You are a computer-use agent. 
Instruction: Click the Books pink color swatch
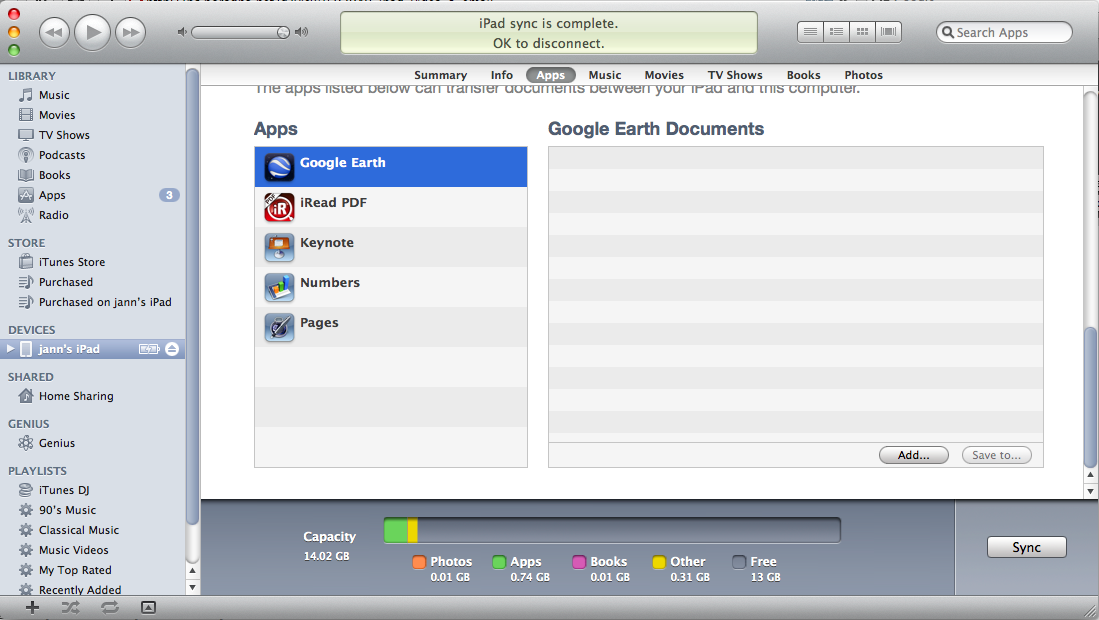(x=579, y=562)
